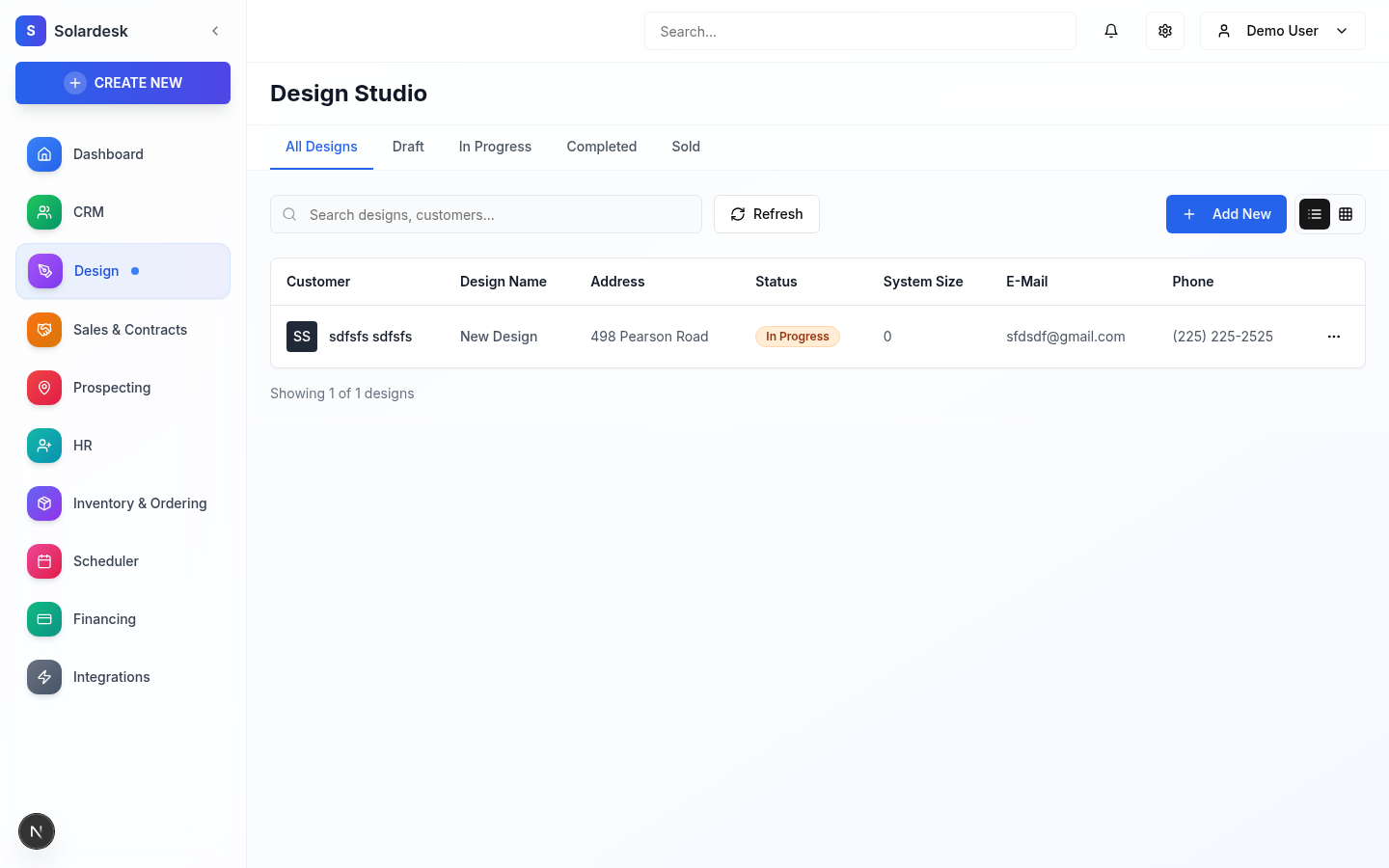This screenshot has height=868, width=1389.
Task: Click the settings gear icon
Action: click(1164, 30)
